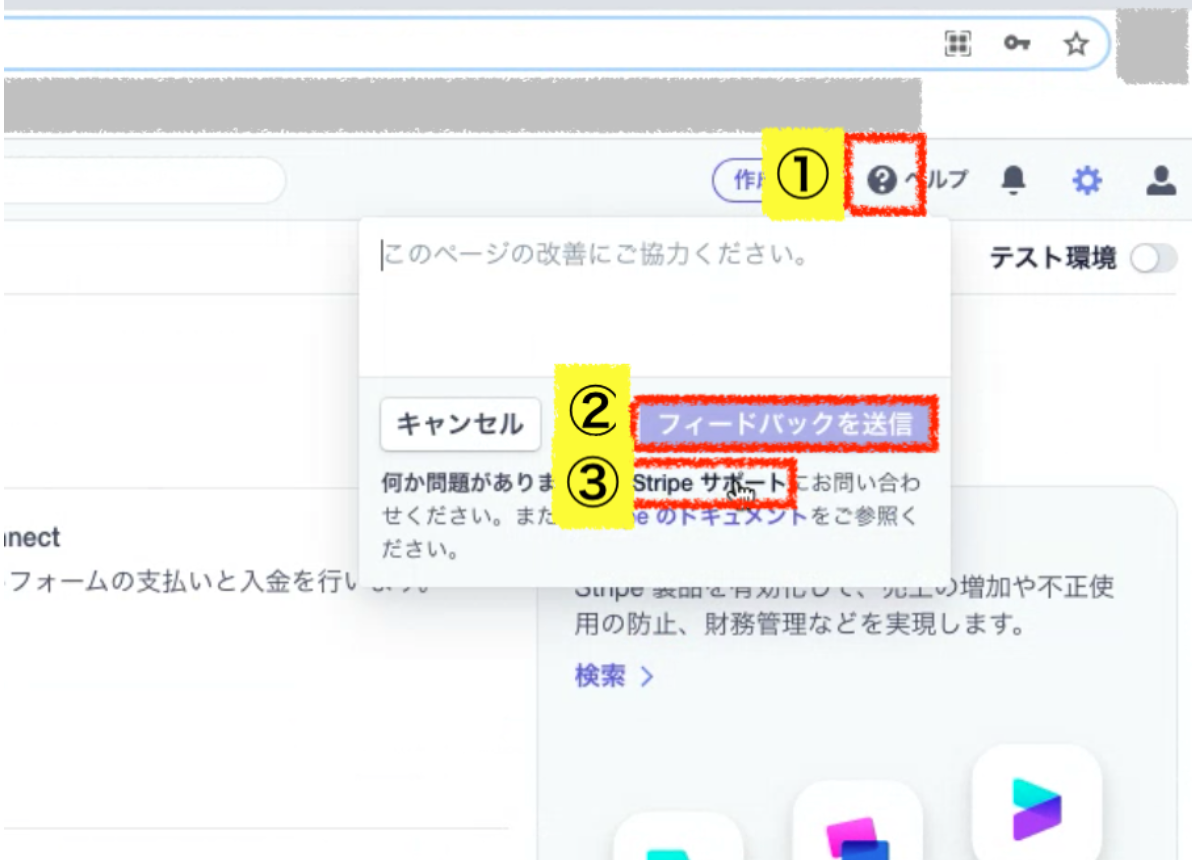Open notifications with the bell icon
The height and width of the screenshot is (860, 1192).
(x=1014, y=180)
